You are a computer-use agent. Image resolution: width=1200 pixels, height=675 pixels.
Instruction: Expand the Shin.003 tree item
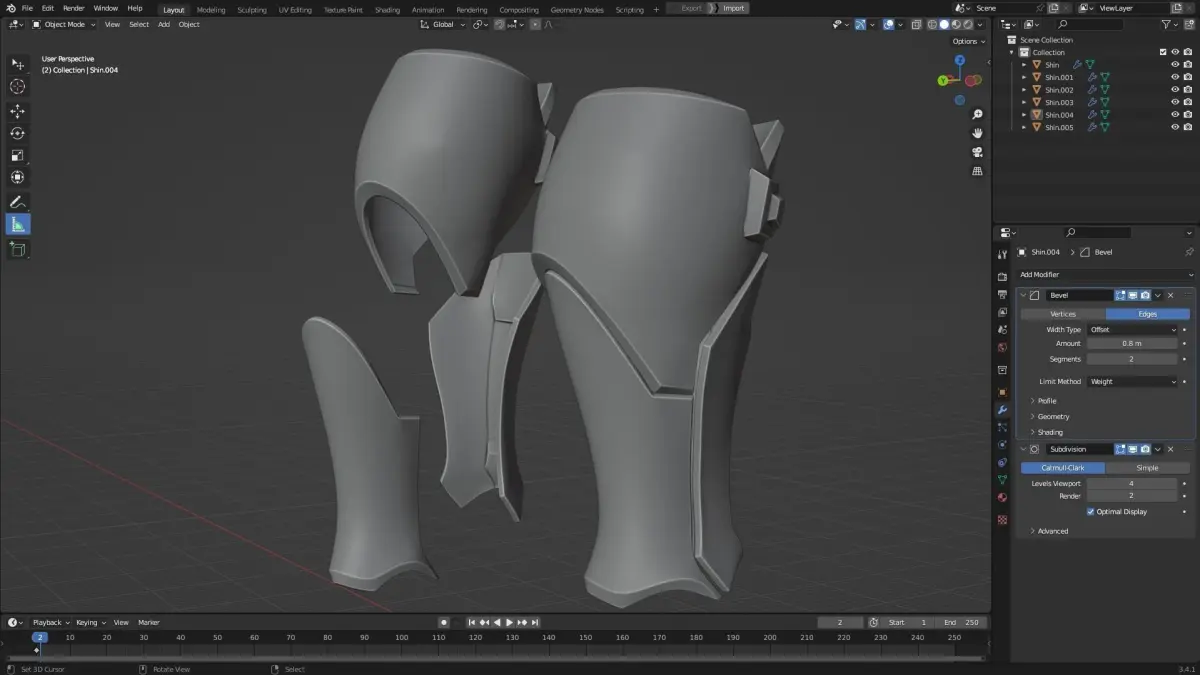click(1024, 102)
